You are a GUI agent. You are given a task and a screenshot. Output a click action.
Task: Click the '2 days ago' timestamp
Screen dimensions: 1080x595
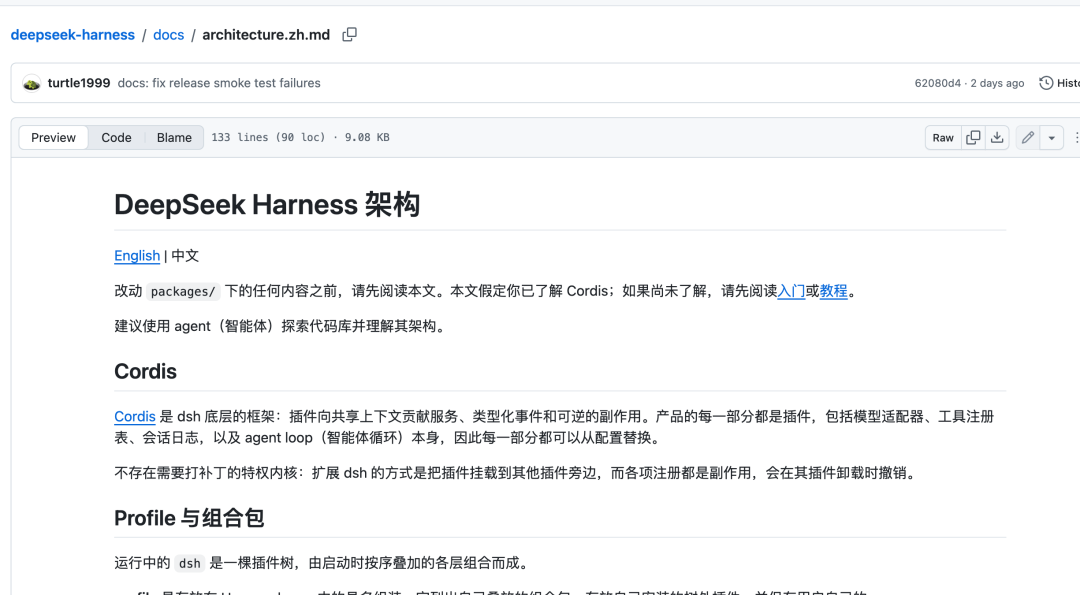[997, 83]
